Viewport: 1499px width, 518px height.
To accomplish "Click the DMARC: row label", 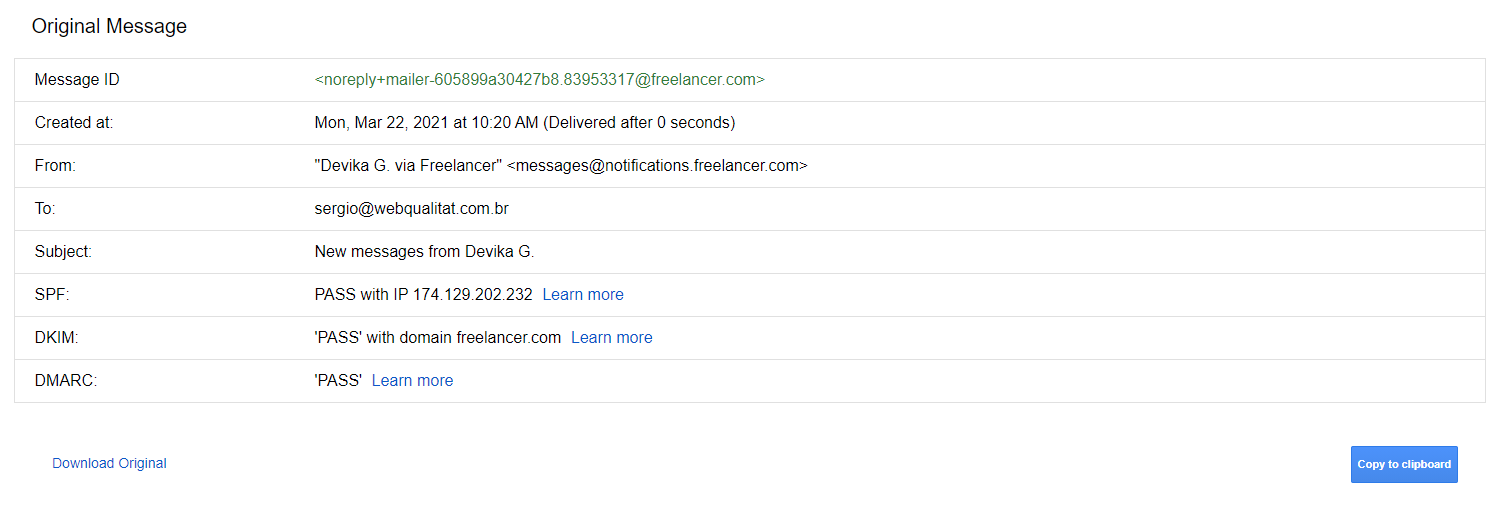I will click(65, 381).
